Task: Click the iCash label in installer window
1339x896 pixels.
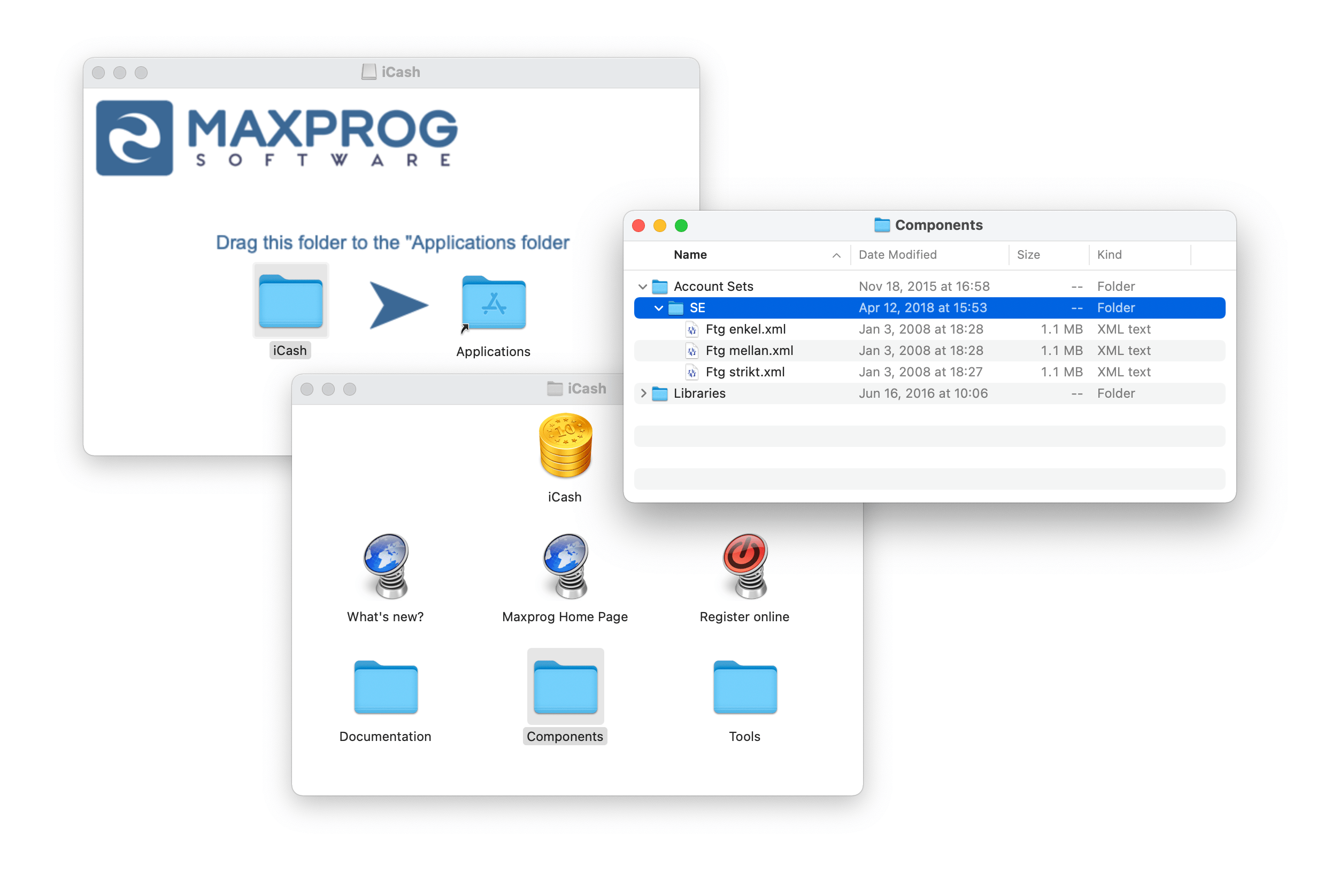Action: click(x=290, y=350)
